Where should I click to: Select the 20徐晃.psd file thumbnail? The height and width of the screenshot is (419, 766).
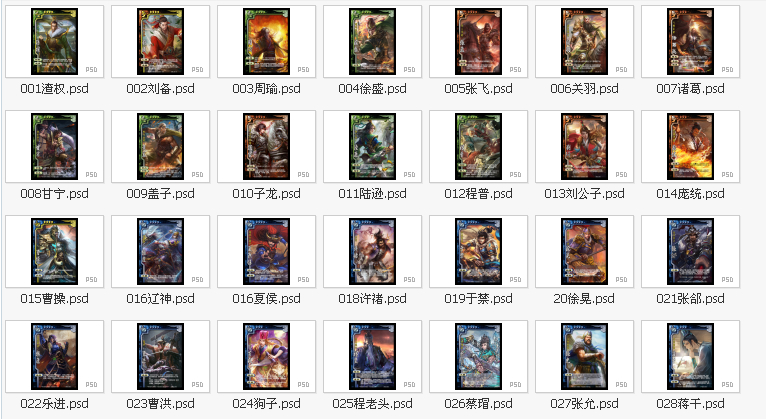[x=584, y=251]
